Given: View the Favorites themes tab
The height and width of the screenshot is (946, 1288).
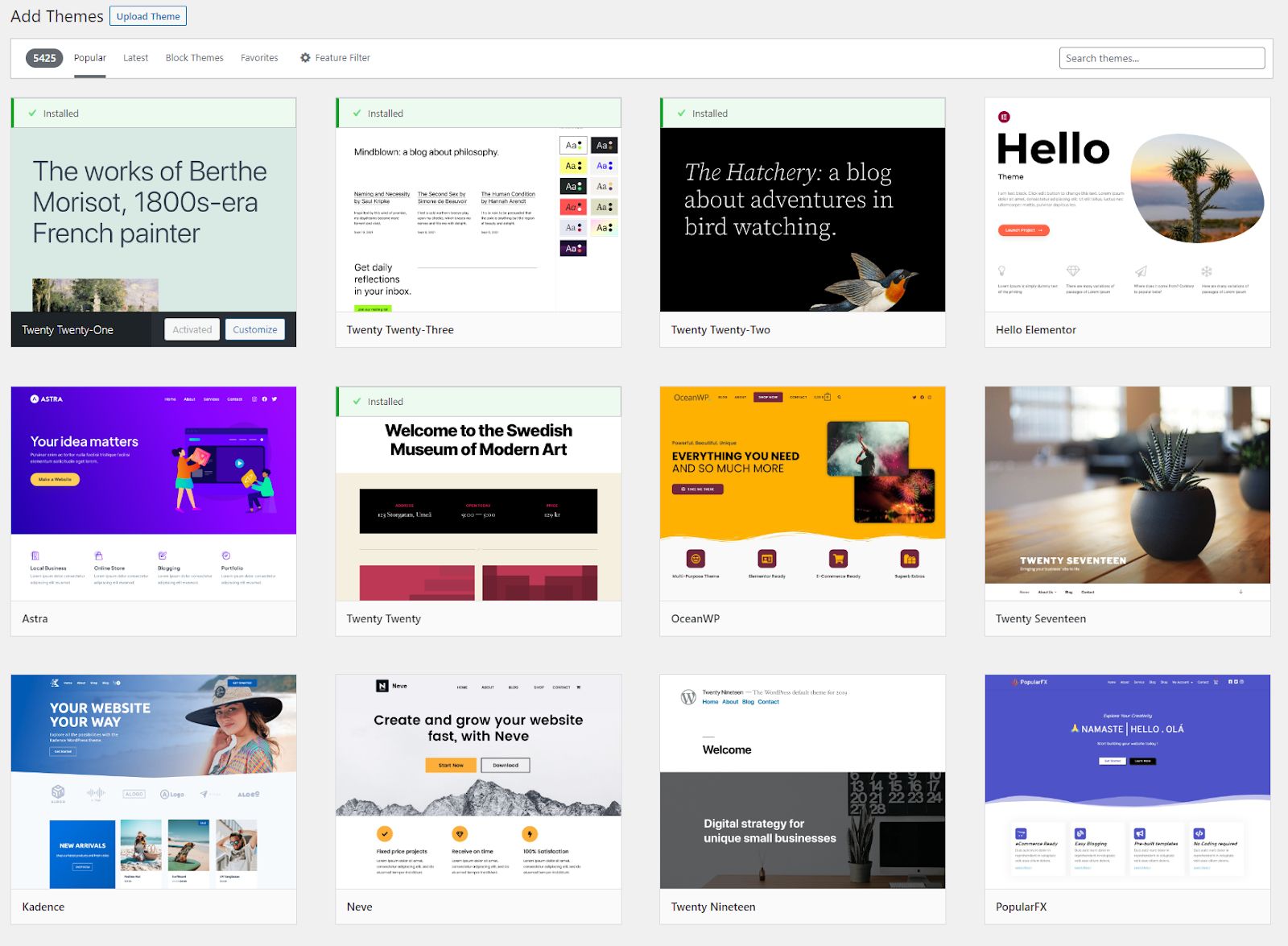Looking at the screenshot, I should (x=259, y=57).
